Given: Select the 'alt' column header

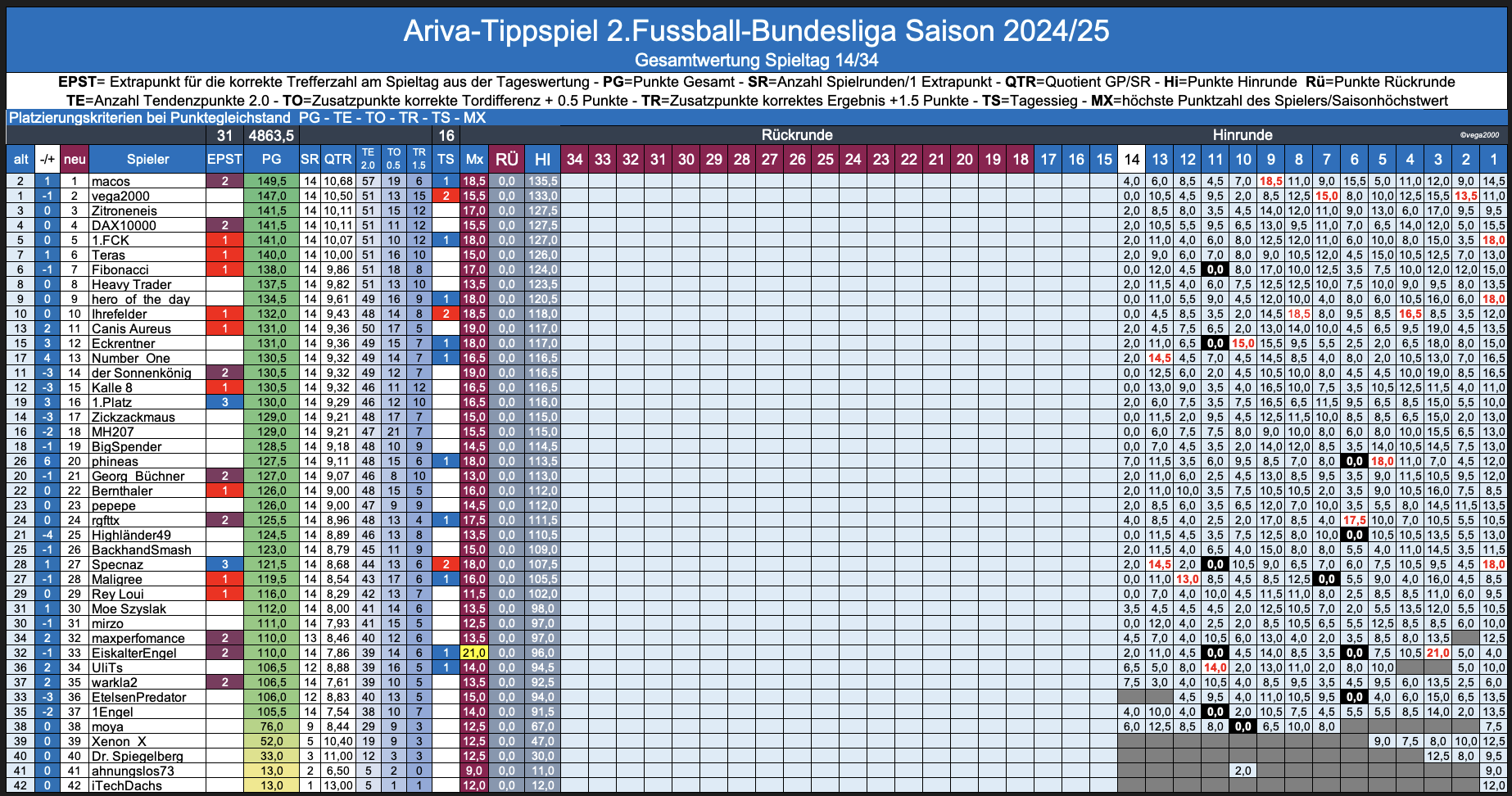Looking at the screenshot, I should pyautogui.click(x=20, y=159).
